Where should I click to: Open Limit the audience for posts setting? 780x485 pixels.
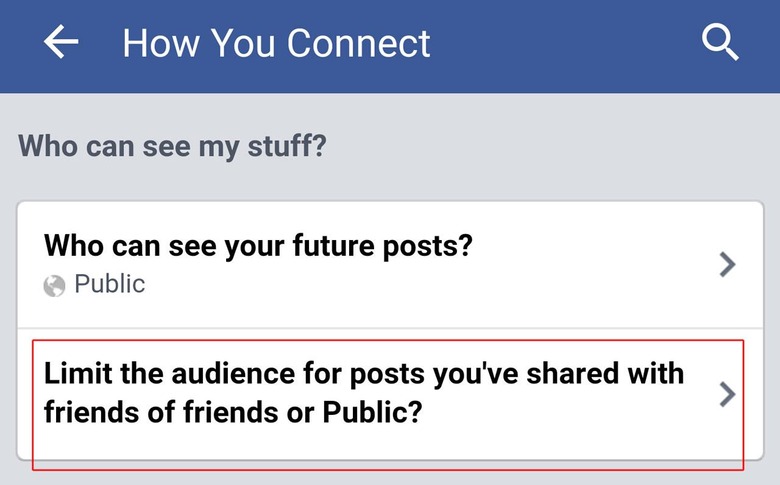[x=390, y=394]
